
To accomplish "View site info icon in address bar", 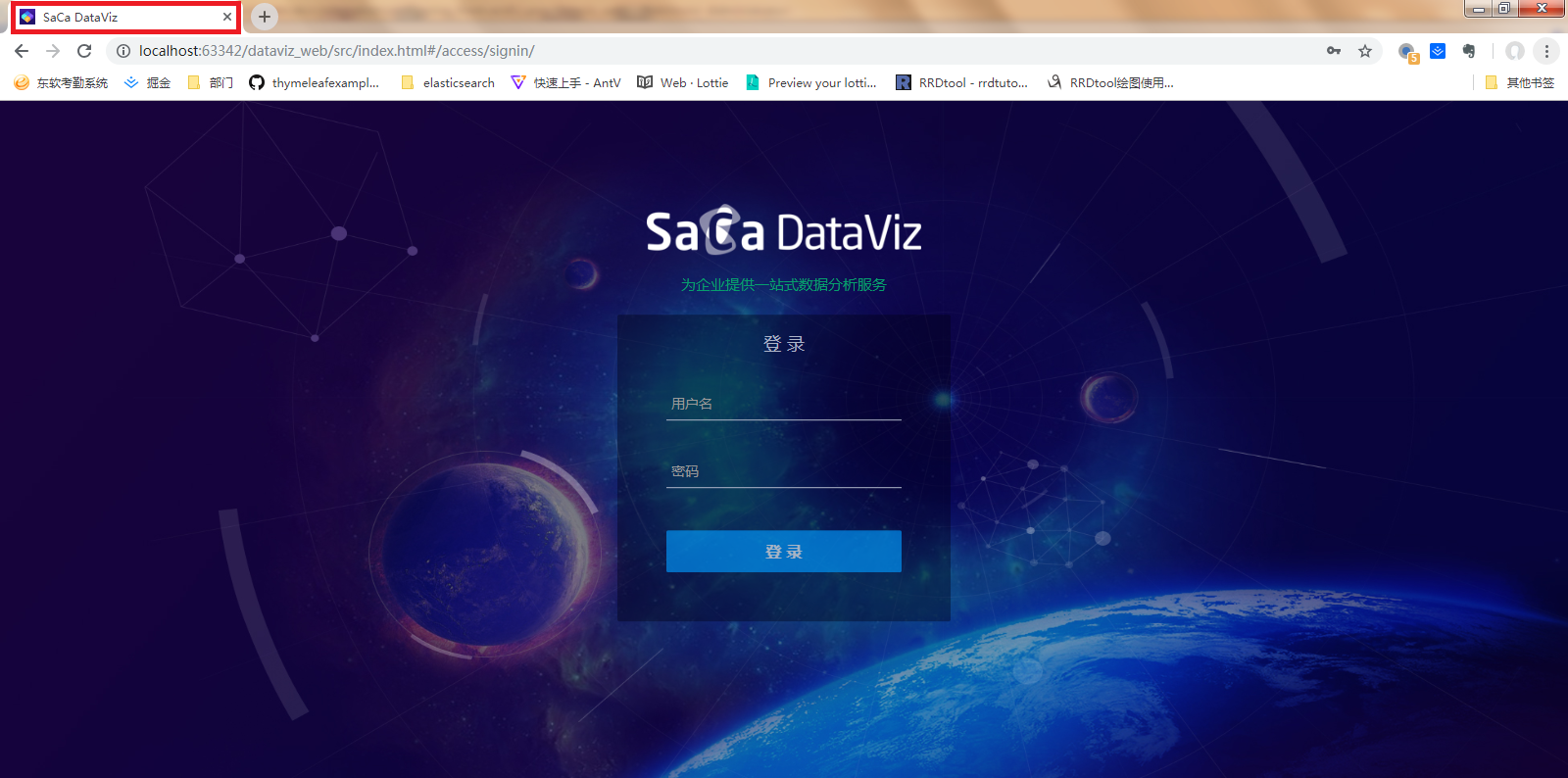I will point(123,51).
